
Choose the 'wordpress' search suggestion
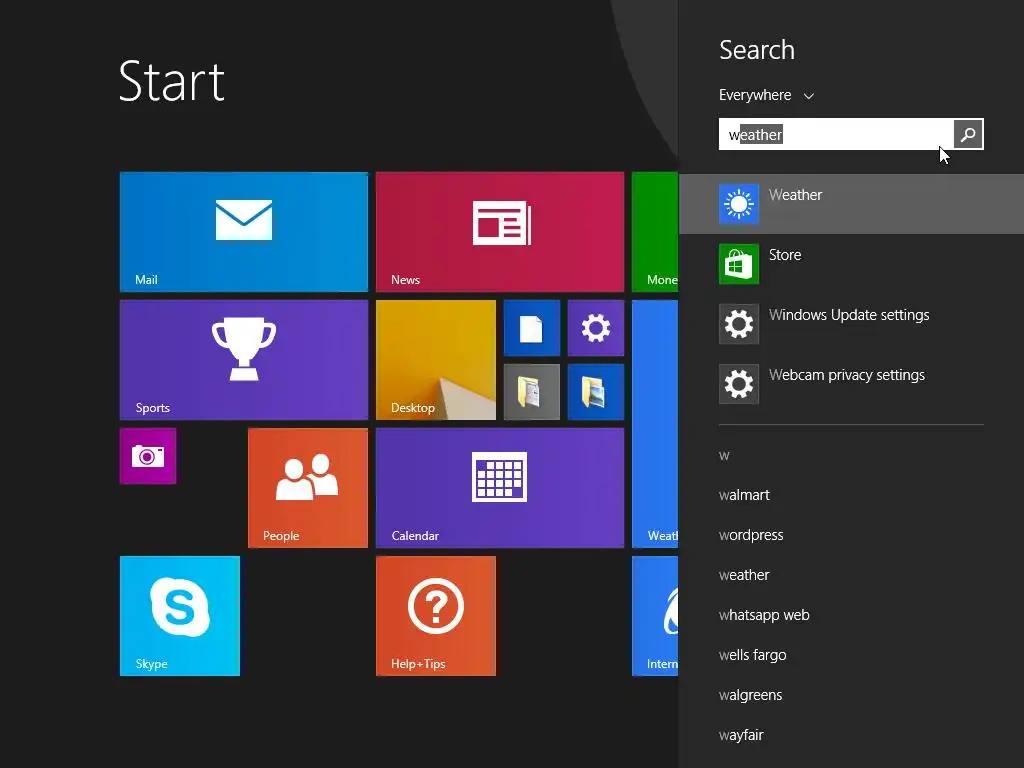coord(751,535)
